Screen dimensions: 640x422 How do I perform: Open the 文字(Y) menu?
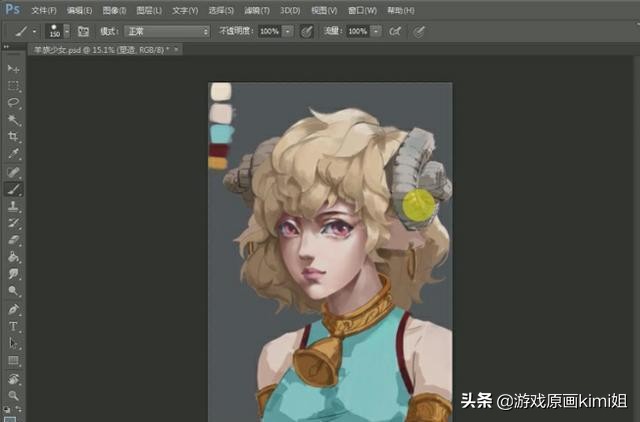click(185, 11)
